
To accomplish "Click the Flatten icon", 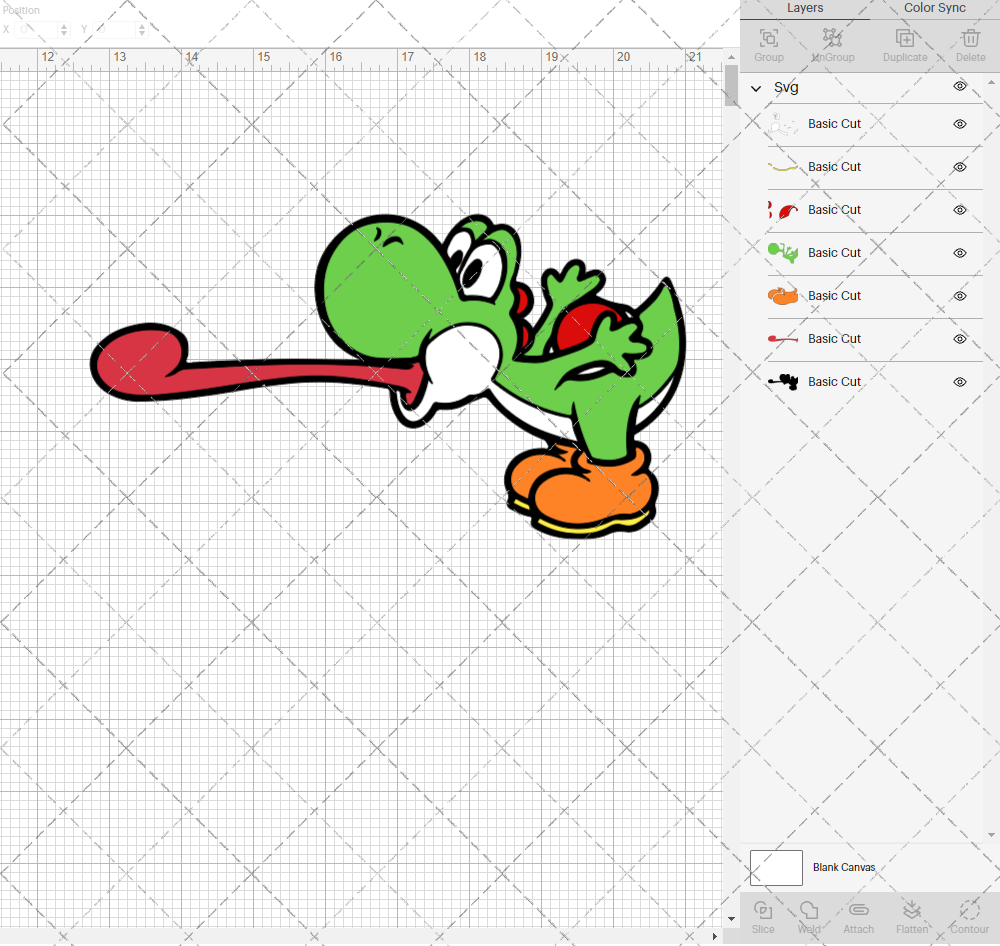I will pos(911,910).
